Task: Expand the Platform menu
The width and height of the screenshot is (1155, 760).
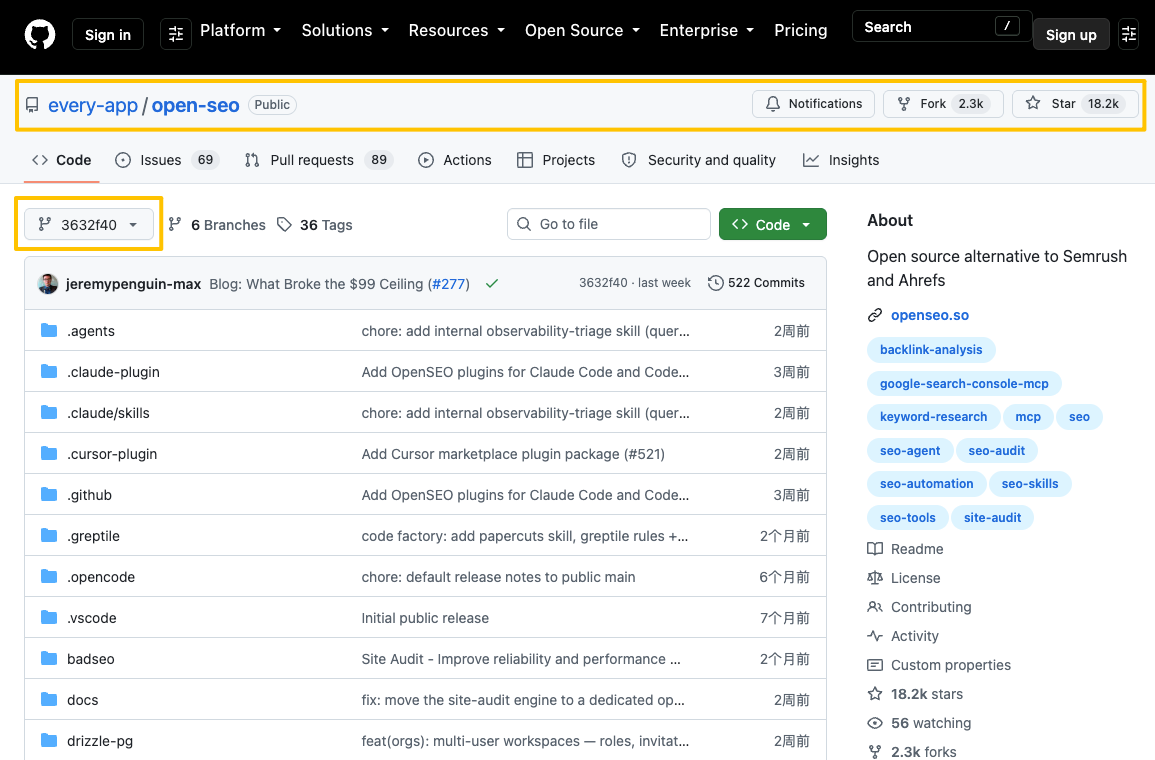Action: pos(241,30)
